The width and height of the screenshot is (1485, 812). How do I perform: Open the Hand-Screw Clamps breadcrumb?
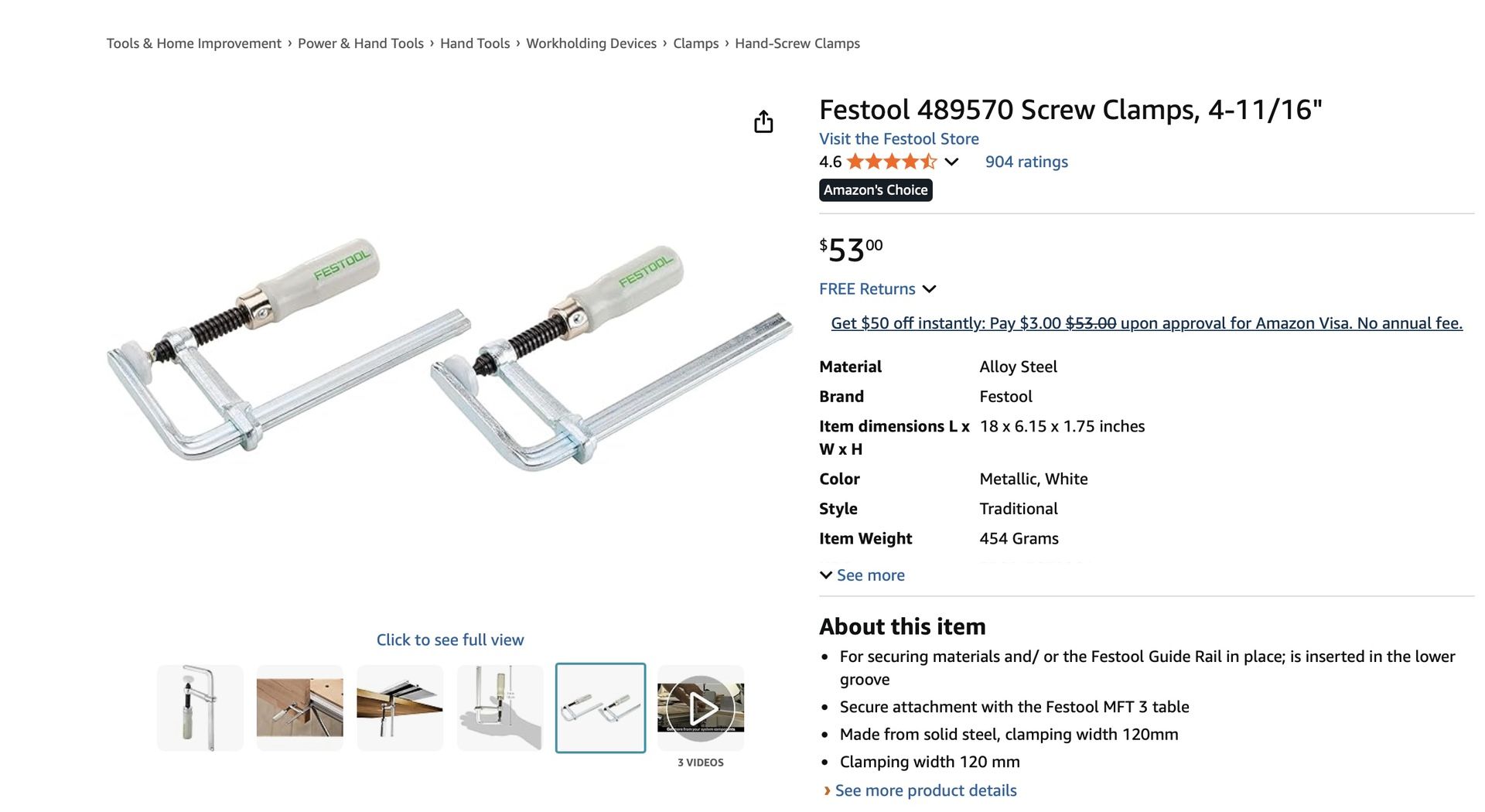pos(797,43)
